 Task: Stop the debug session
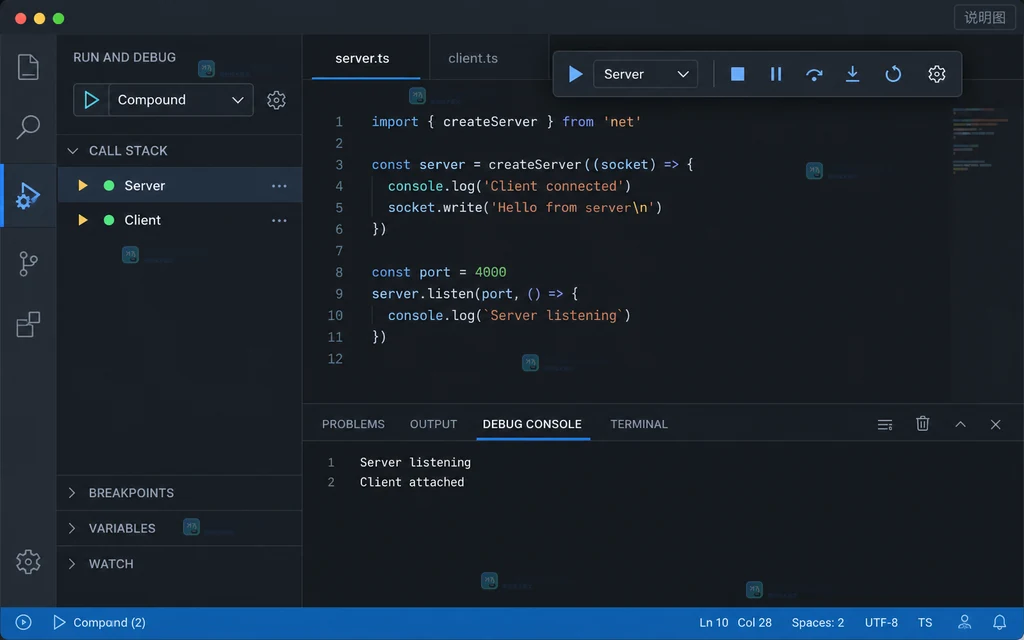(x=737, y=74)
